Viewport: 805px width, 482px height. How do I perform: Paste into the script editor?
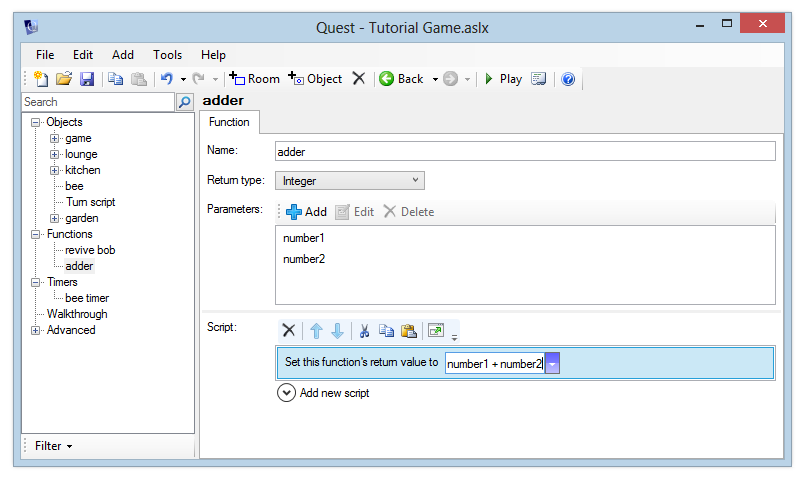[409, 331]
